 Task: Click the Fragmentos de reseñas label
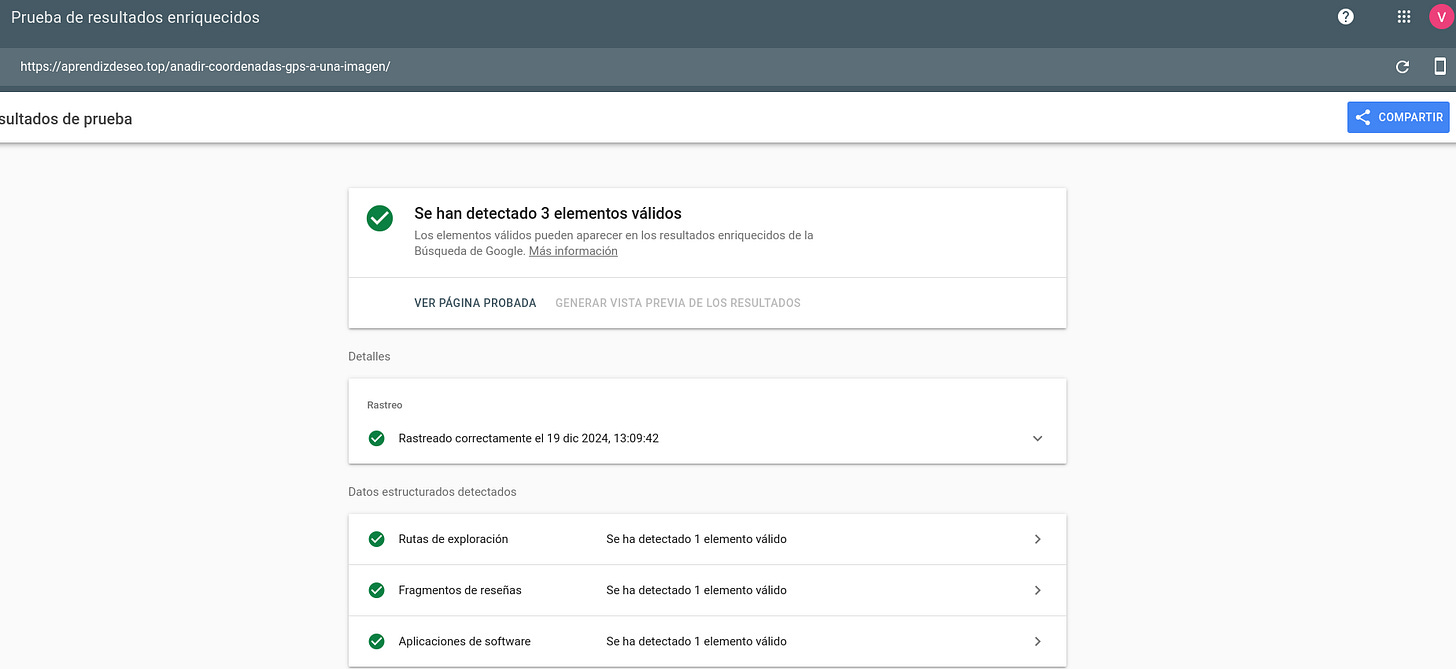(460, 590)
